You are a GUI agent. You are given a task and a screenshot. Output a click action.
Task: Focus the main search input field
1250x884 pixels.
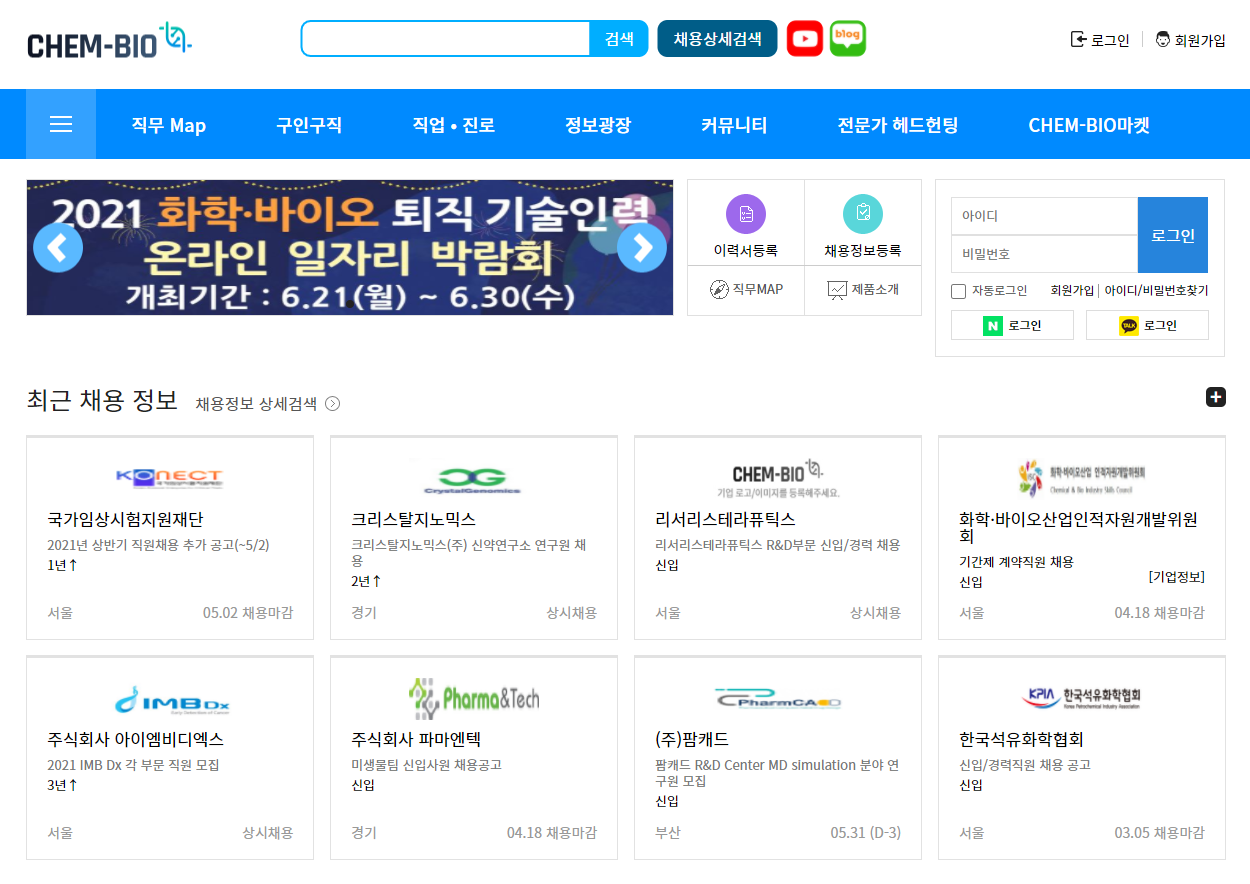click(x=446, y=39)
